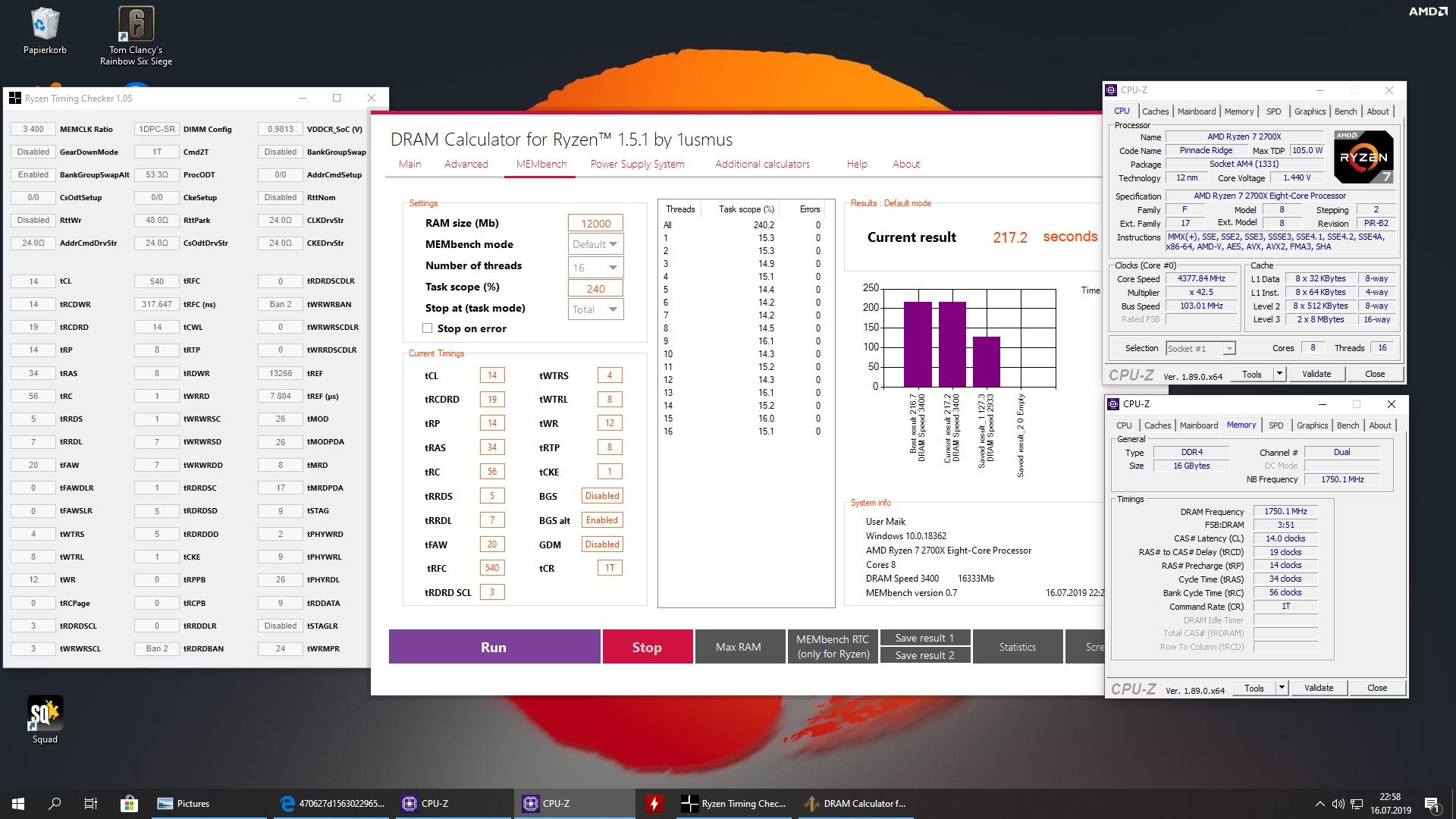Open Tom Clancy's Rainbow Six Siege shortcut
The height and width of the screenshot is (819, 1456).
[x=136, y=36]
